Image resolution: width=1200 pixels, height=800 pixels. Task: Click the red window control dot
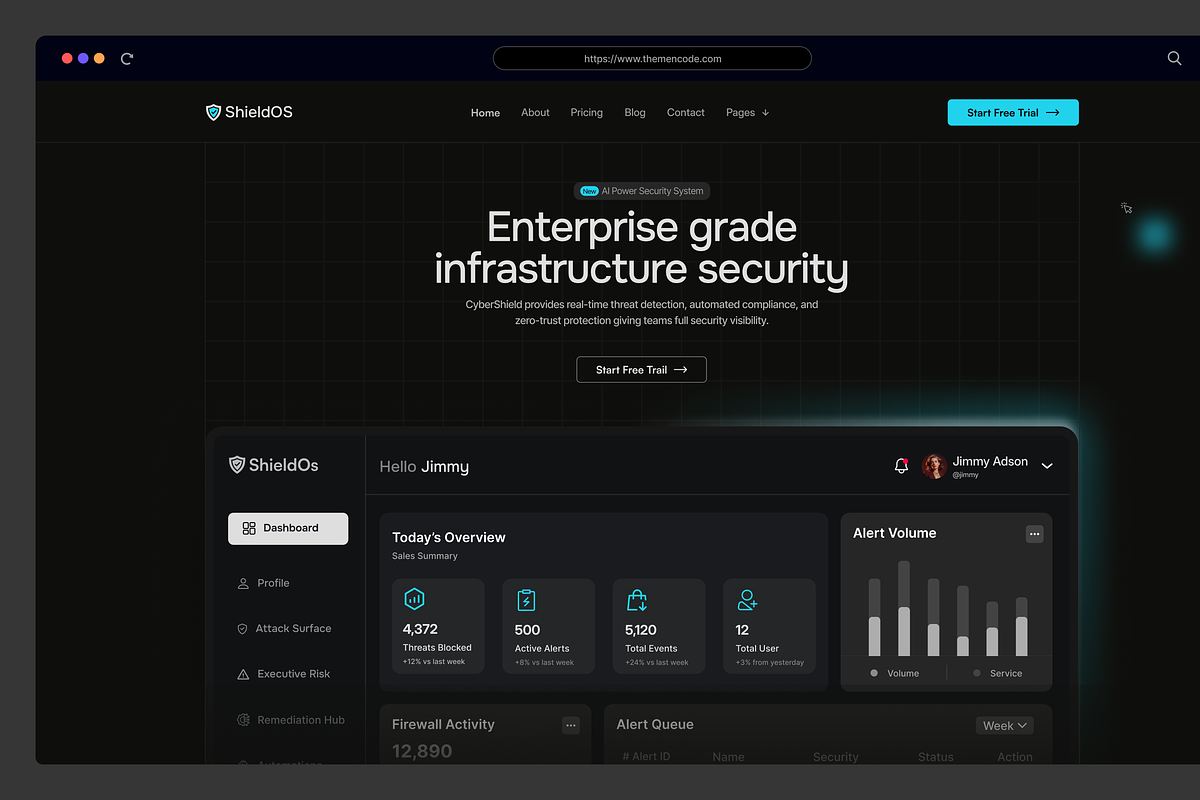tap(67, 59)
